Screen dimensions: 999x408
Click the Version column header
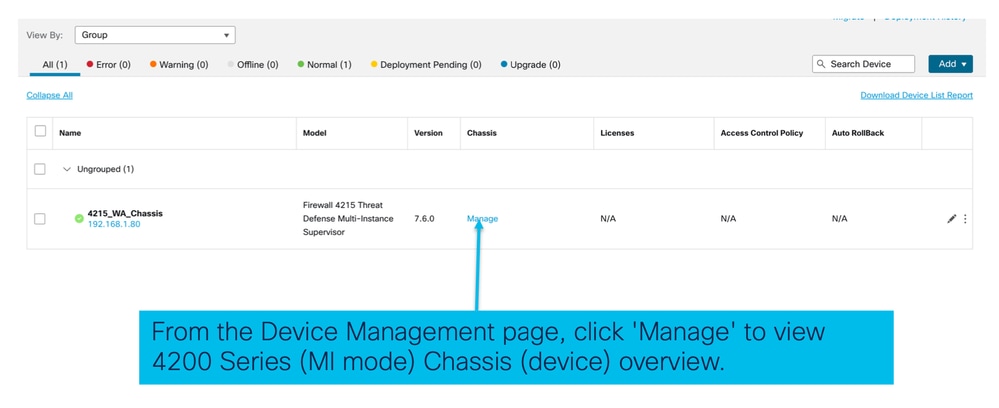[428, 133]
